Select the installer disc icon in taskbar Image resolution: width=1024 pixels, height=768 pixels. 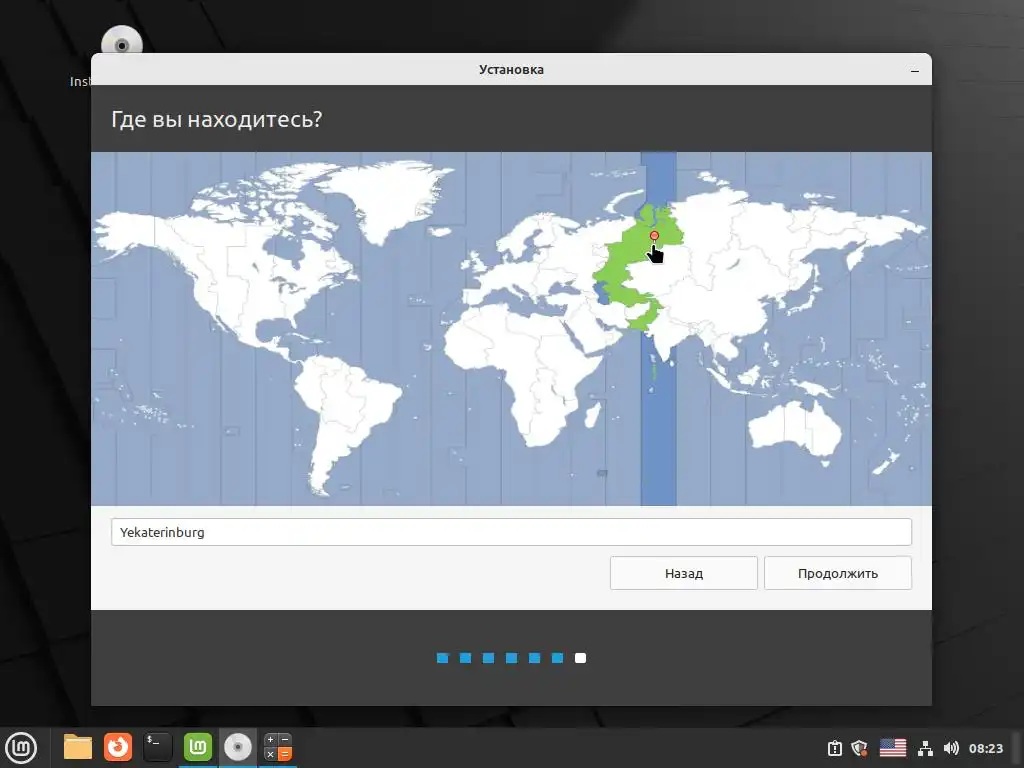click(x=238, y=748)
